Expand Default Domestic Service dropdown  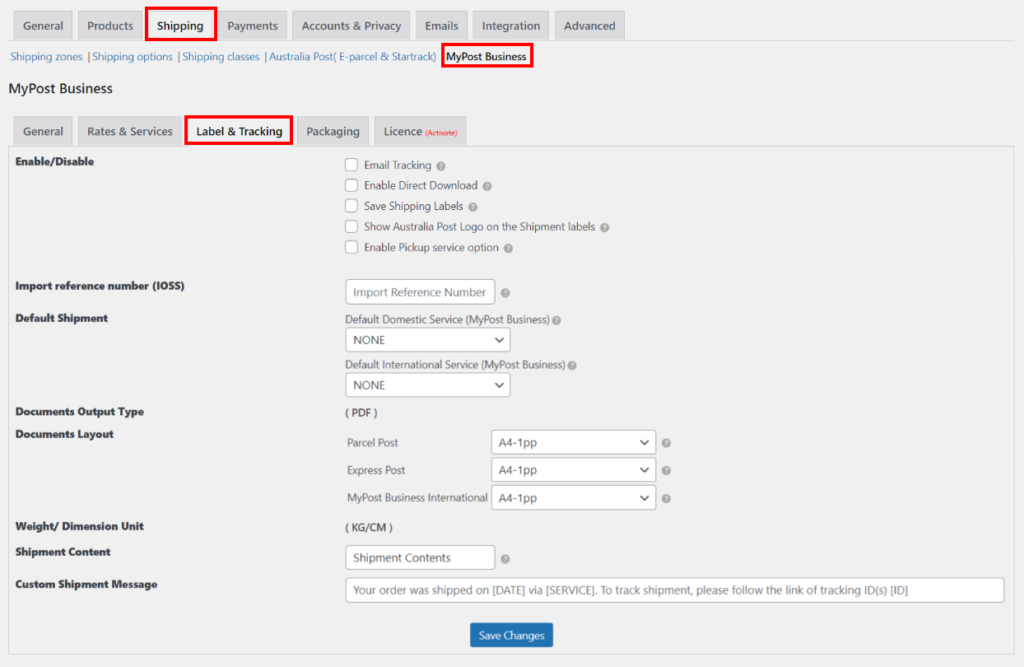click(428, 340)
